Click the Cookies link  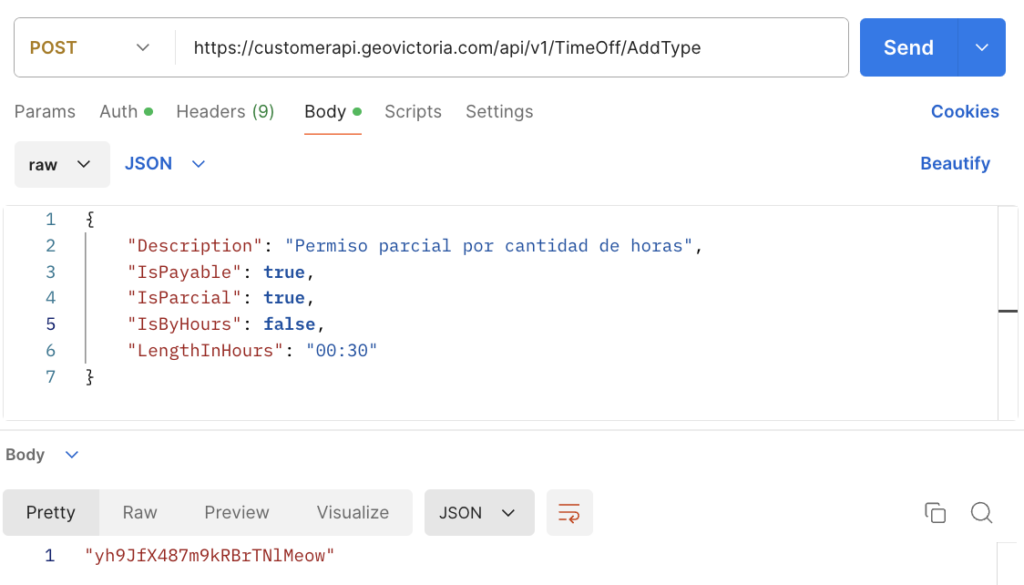[964, 112]
